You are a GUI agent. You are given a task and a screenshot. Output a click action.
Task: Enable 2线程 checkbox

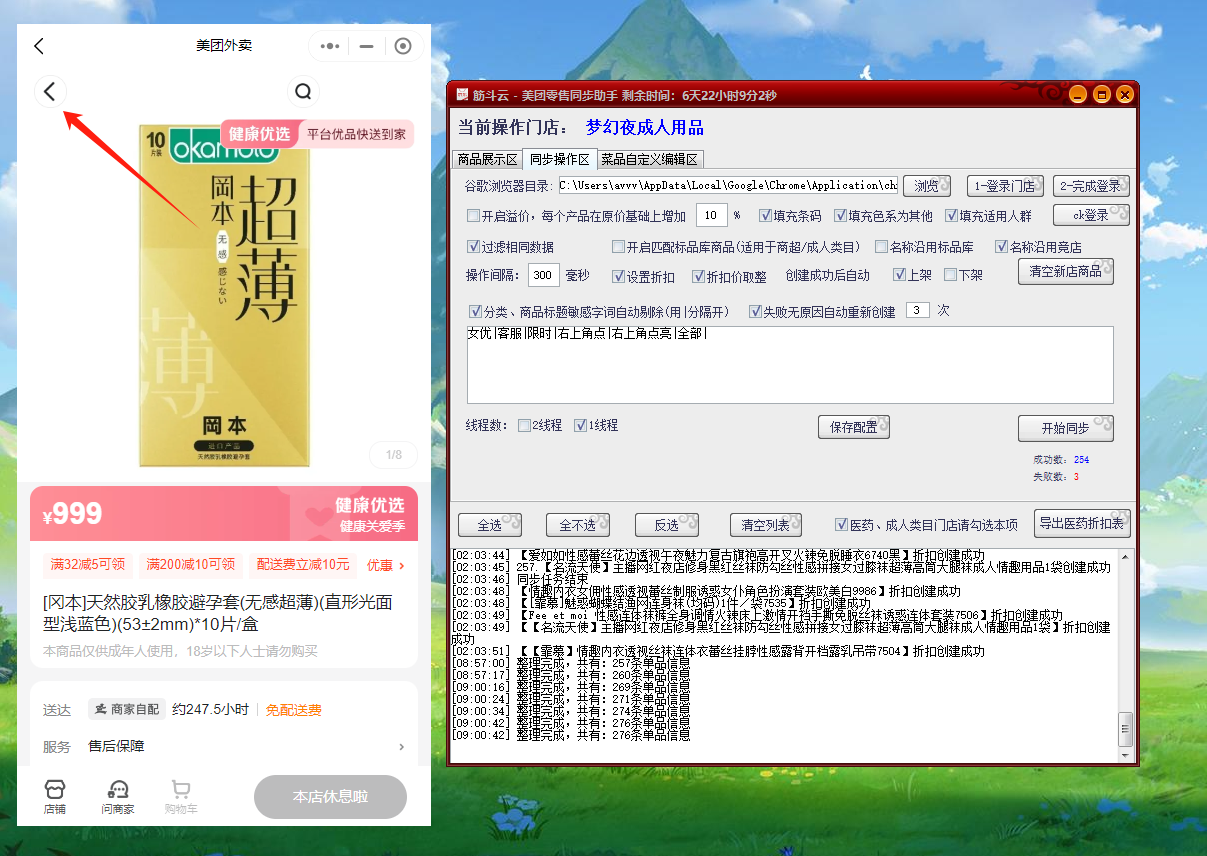point(524,425)
